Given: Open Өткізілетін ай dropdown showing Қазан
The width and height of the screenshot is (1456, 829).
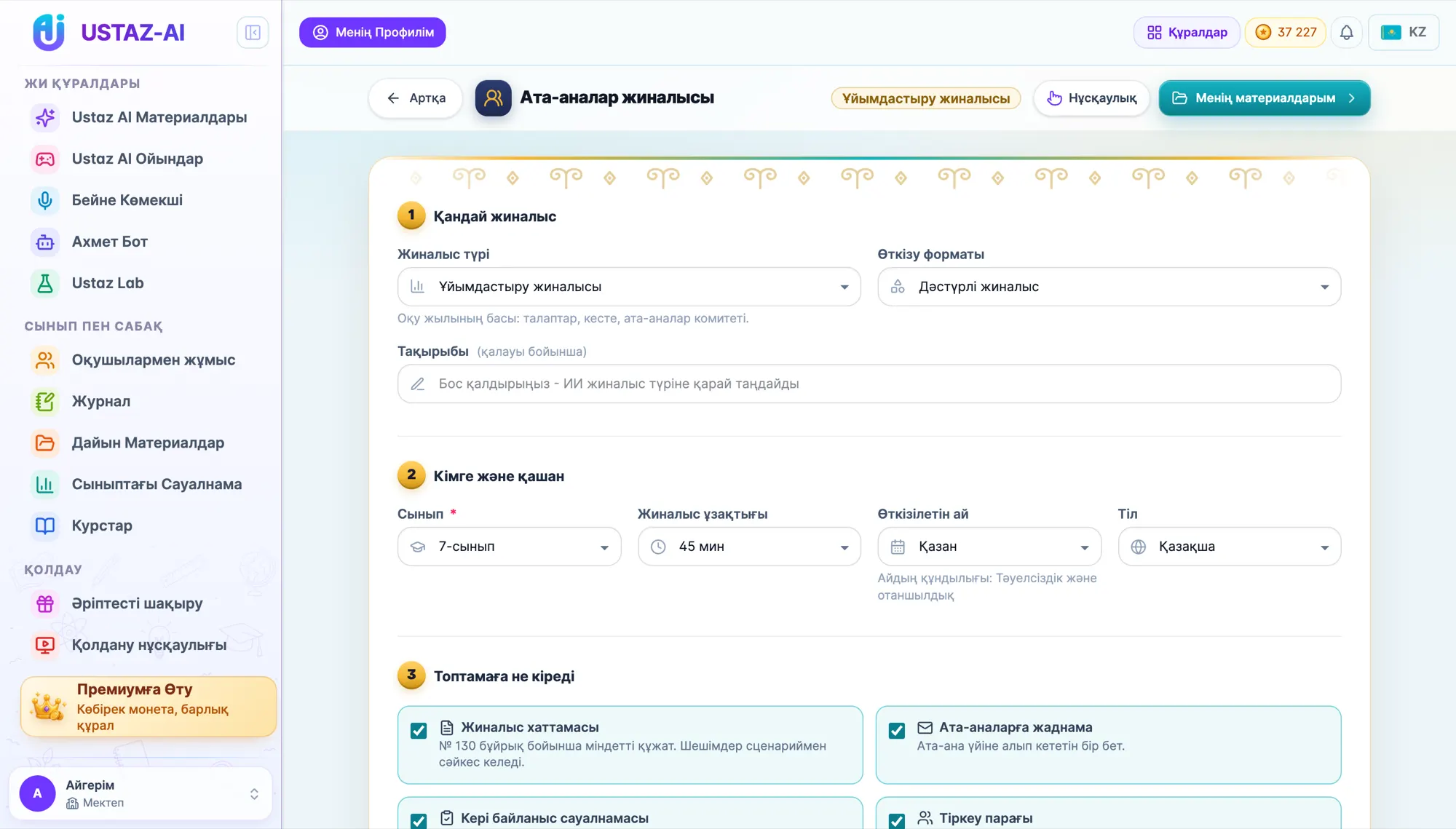Looking at the screenshot, I should click(x=989, y=547).
